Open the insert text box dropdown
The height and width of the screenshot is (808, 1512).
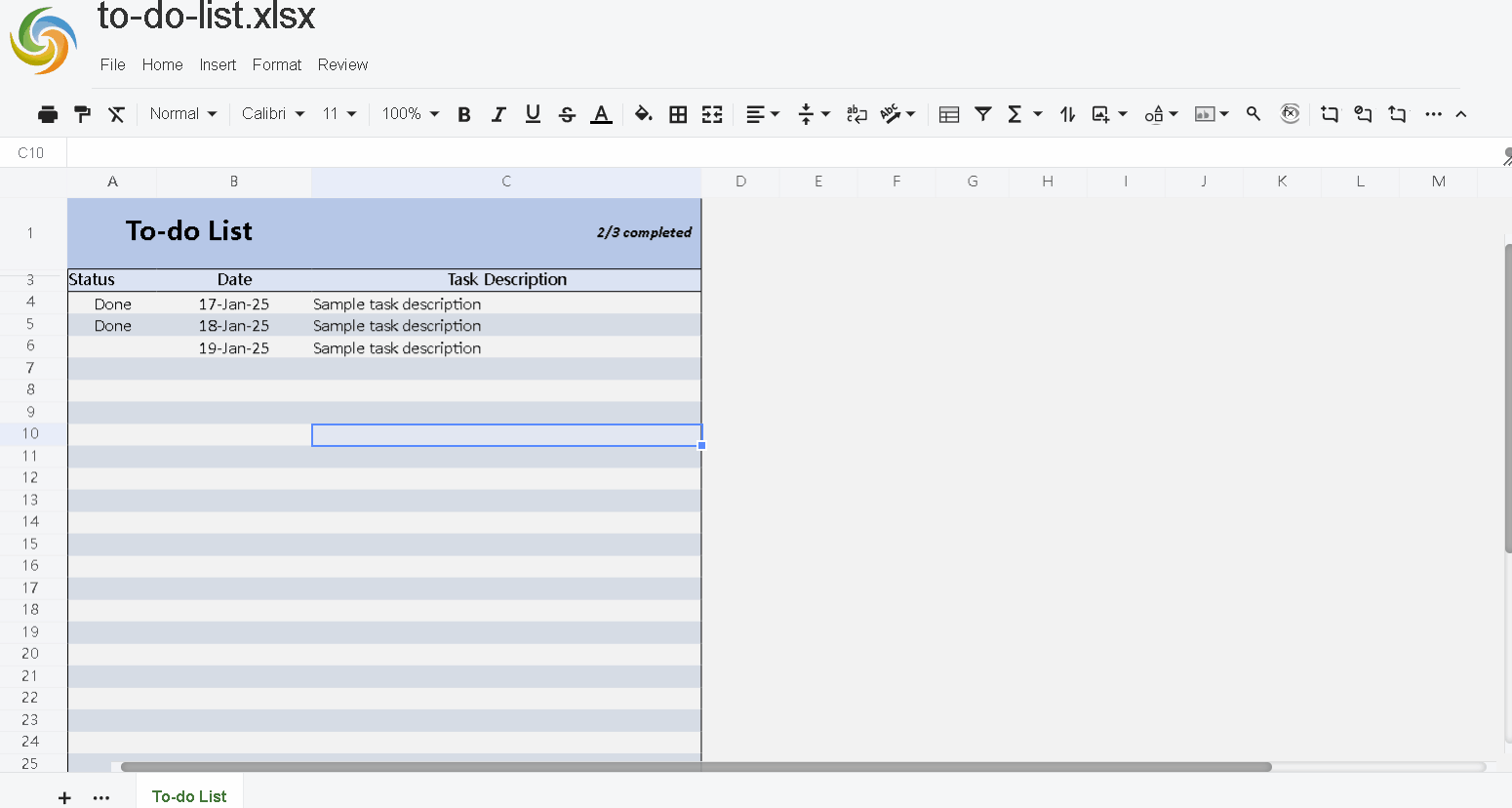[x=1212, y=114]
